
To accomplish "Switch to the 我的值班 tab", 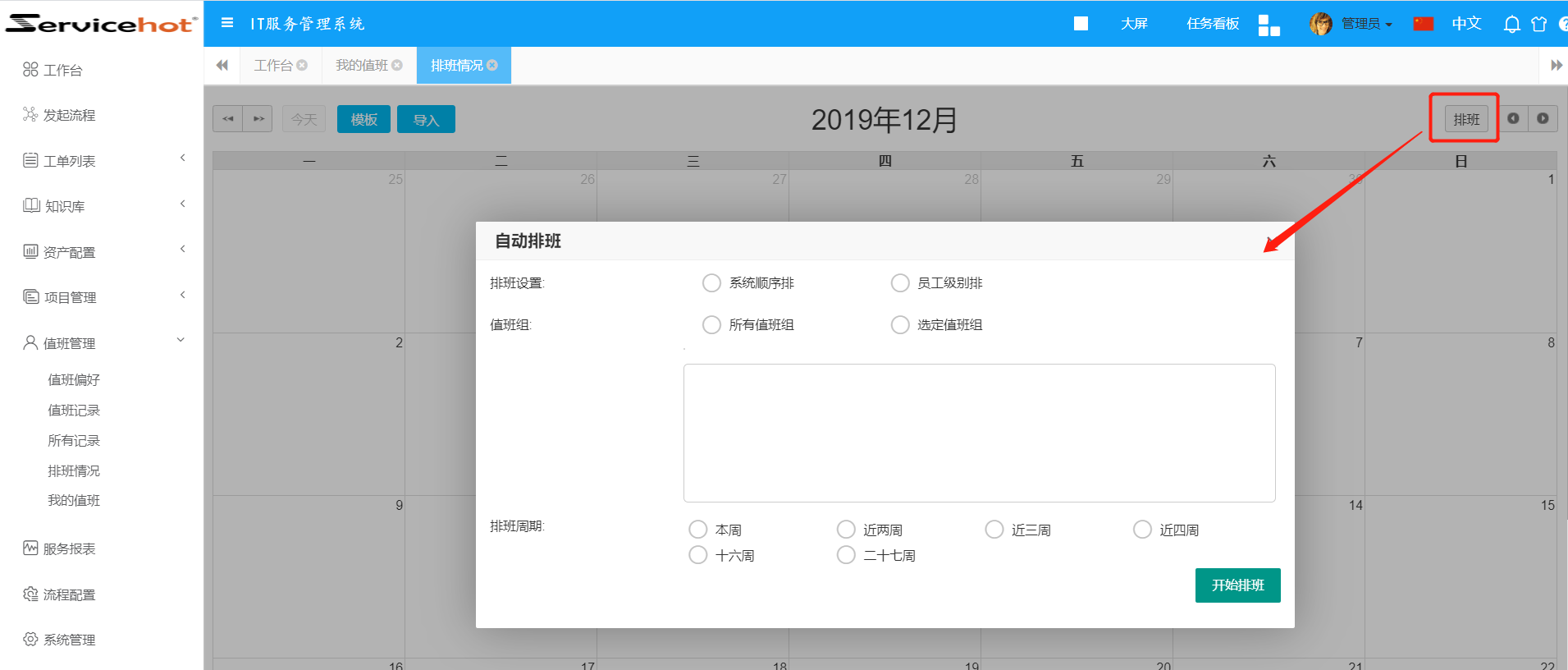I will (361, 66).
